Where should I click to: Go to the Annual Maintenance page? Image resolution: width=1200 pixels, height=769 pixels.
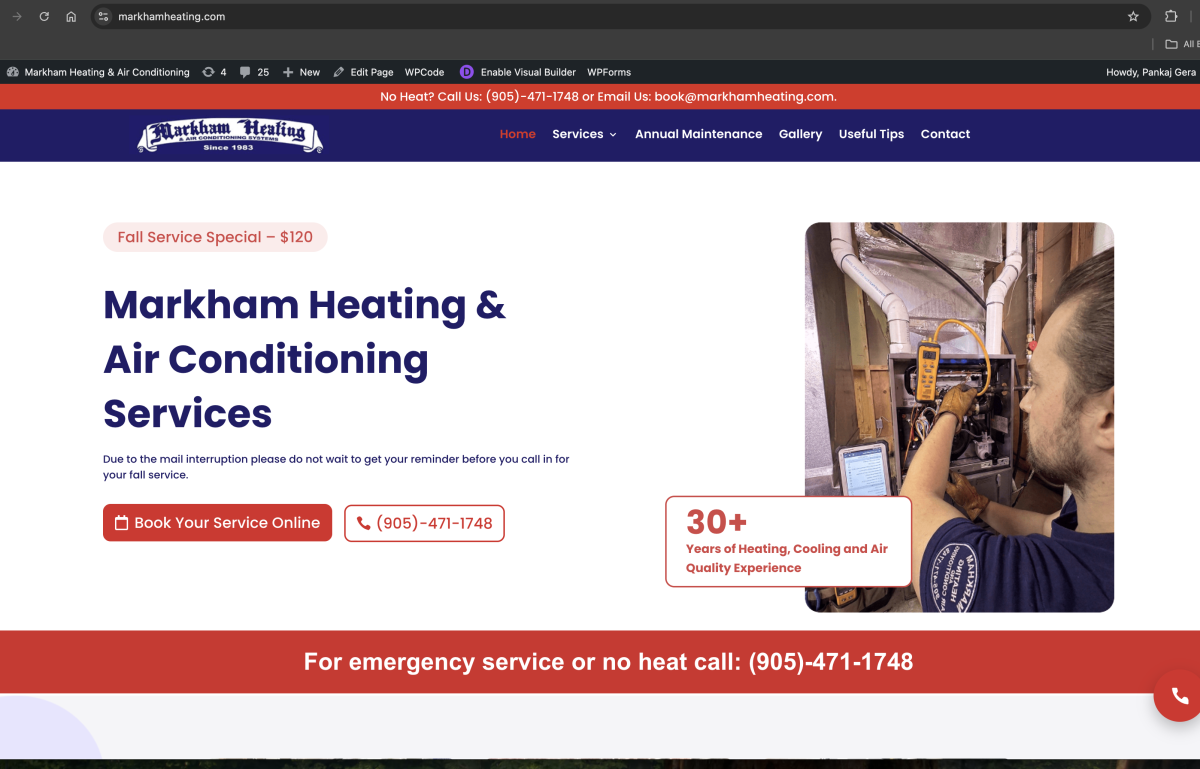pyautogui.click(x=699, y=134)
